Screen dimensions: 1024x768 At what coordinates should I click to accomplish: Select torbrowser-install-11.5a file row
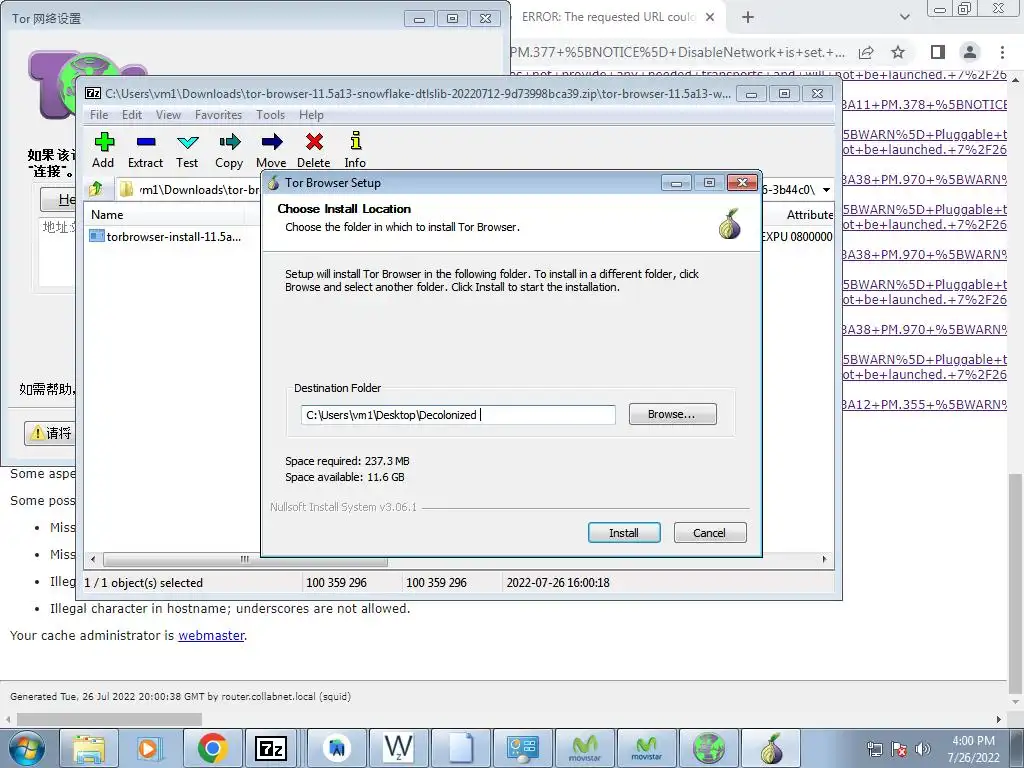pos(173,236)
